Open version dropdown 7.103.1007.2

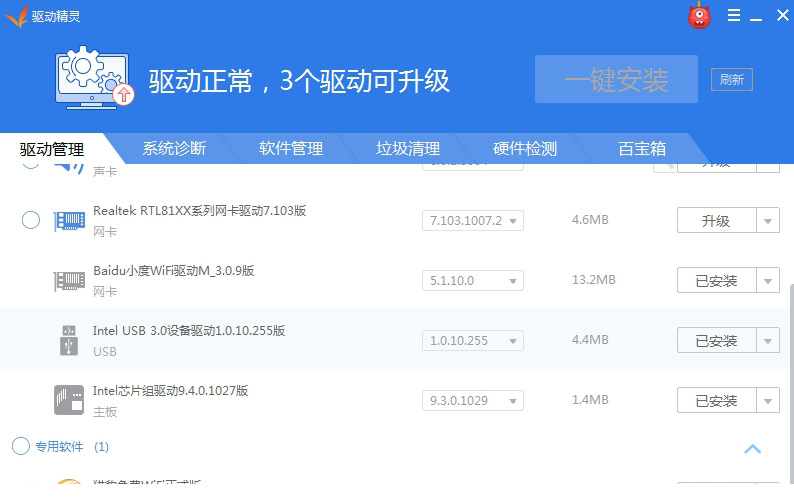pos(472,220)
